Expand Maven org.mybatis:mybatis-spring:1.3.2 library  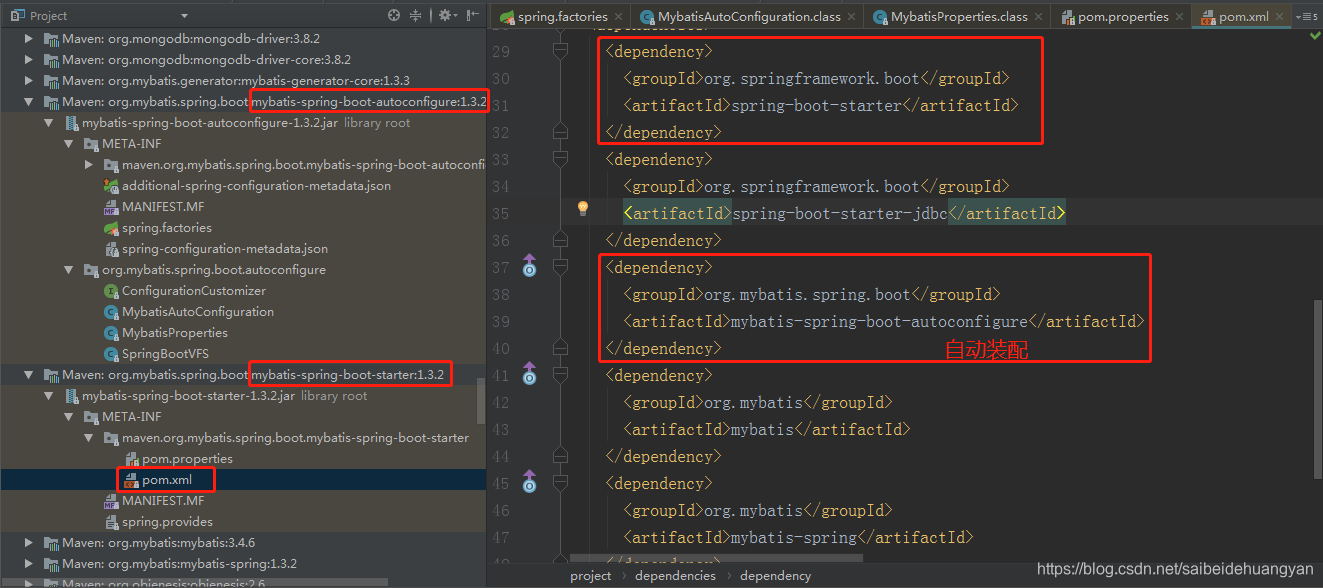pos(29,564)
